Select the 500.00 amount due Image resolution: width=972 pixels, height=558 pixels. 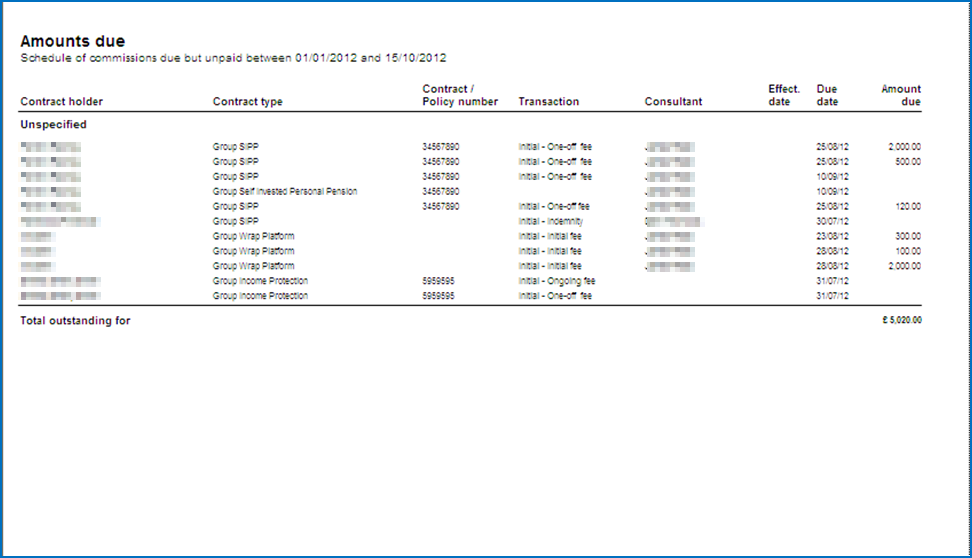(x=908, y=162)
